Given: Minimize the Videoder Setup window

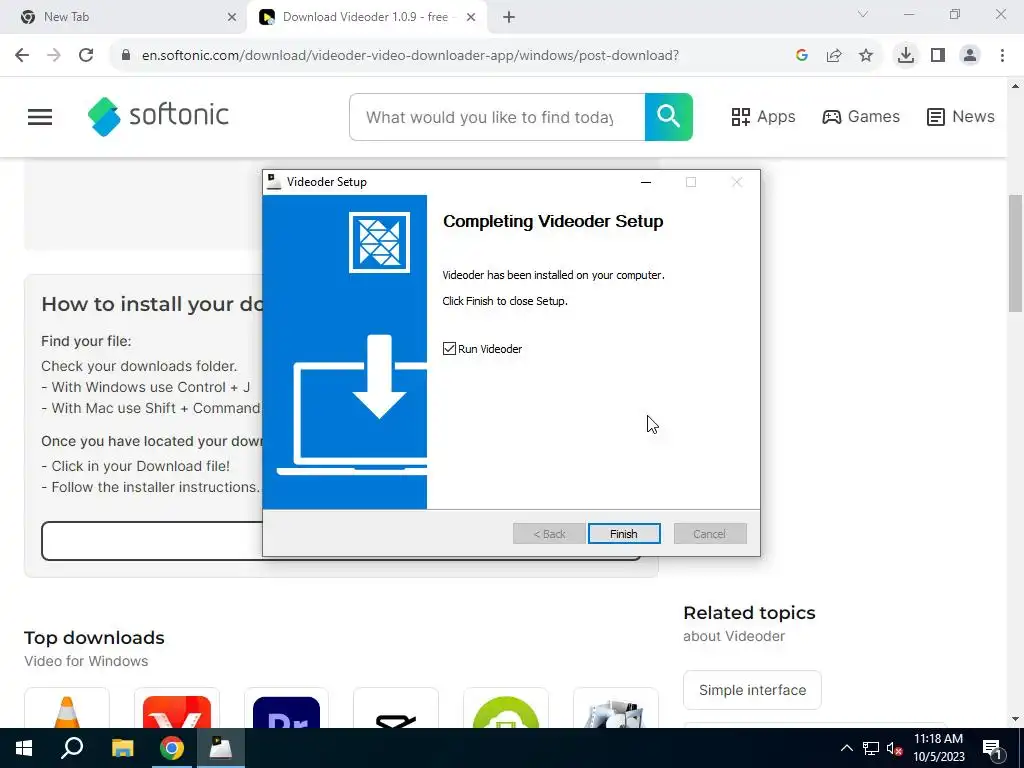Looking at the screenshot, I should coord(646,182).
